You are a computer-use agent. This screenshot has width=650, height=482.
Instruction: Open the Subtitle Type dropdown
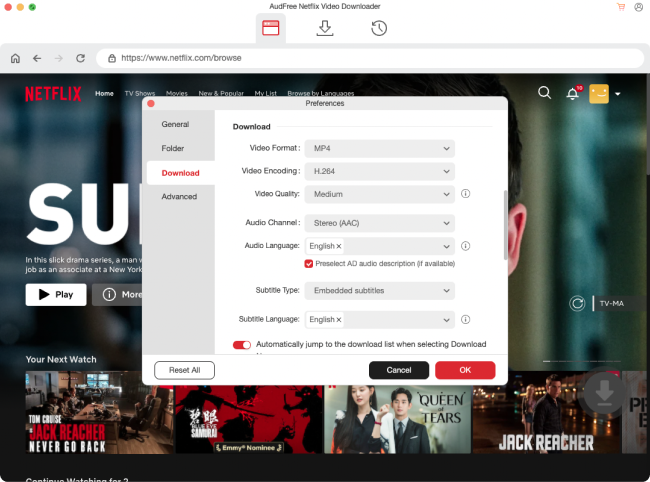379,291
